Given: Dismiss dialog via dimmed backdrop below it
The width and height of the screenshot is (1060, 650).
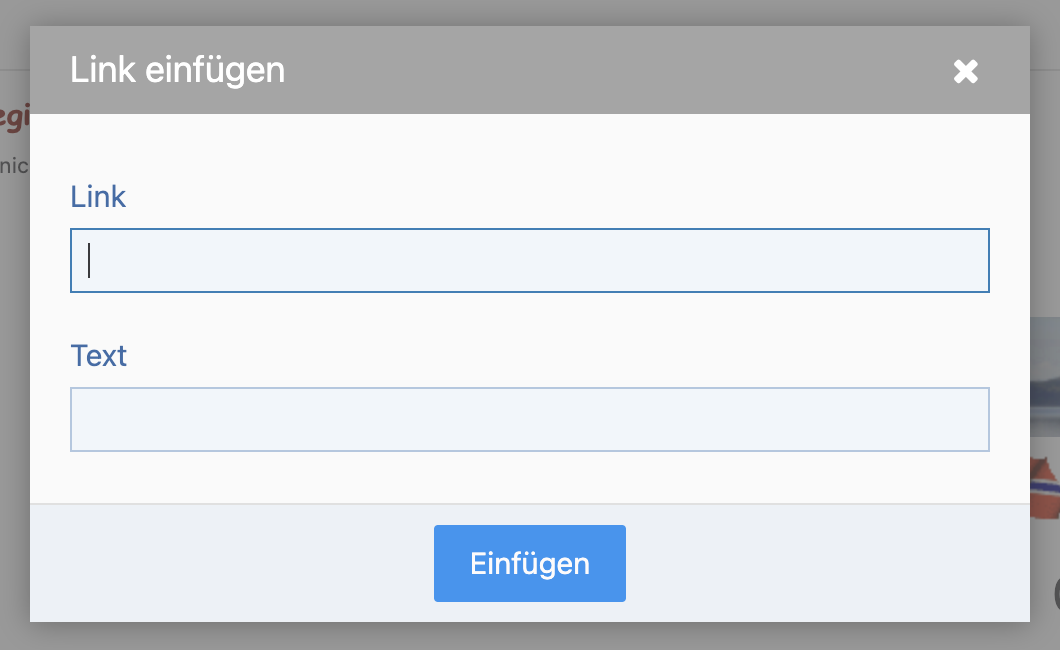Looking at the screenshot, I should (530, 636).
